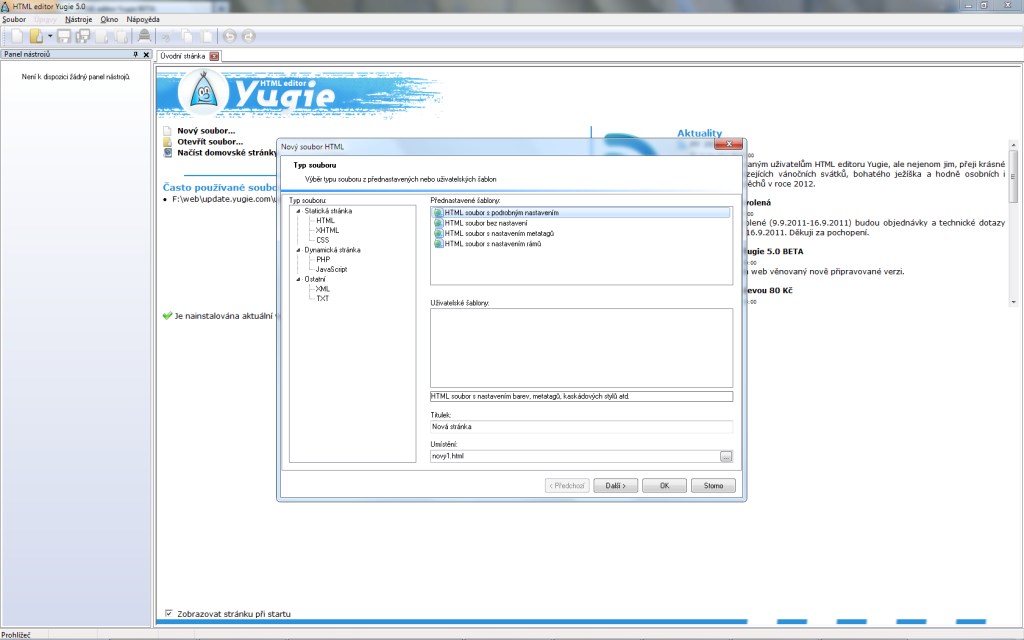Click the Copy toolbar icon

click(187, 37)
